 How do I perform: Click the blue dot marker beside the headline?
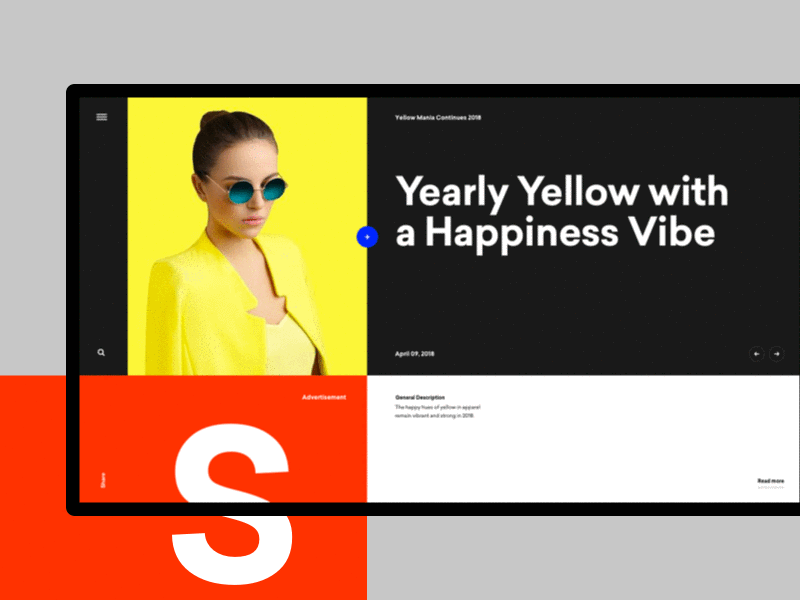coord(368,237)
